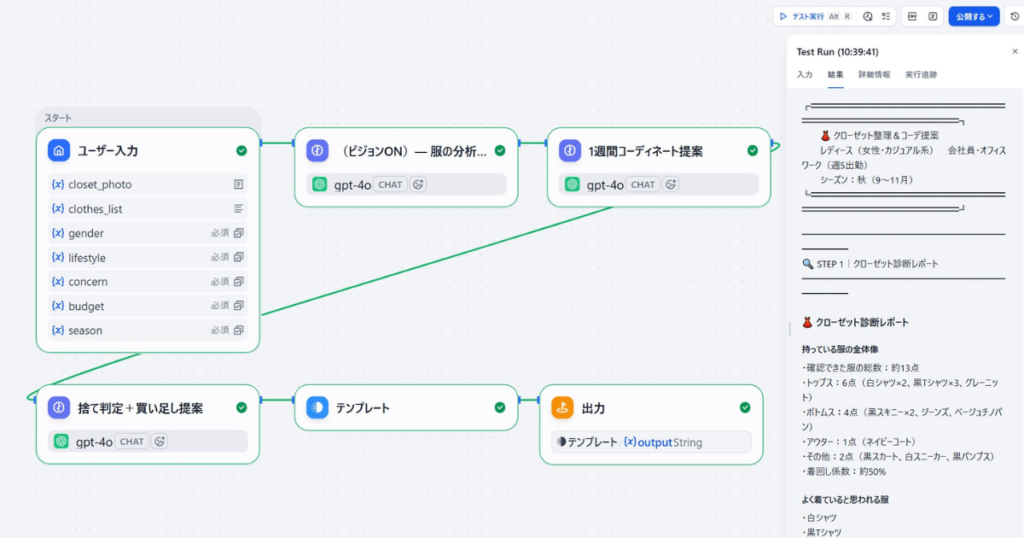Switch to the 実行追跡 tab
Viewport: 1024px width, 538px height.
pos(921,74)
